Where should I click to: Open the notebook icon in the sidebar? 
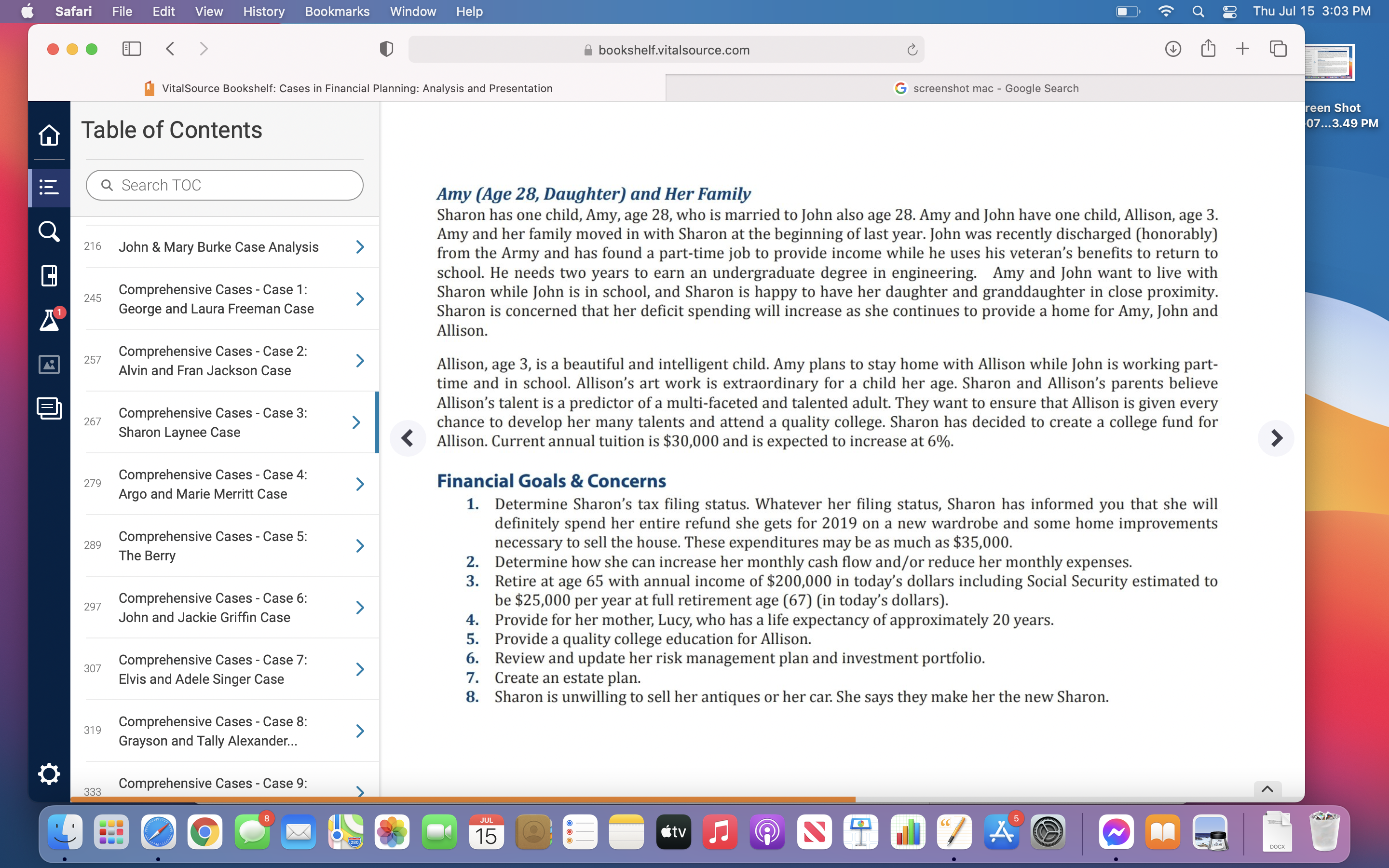tap(49, 275)
